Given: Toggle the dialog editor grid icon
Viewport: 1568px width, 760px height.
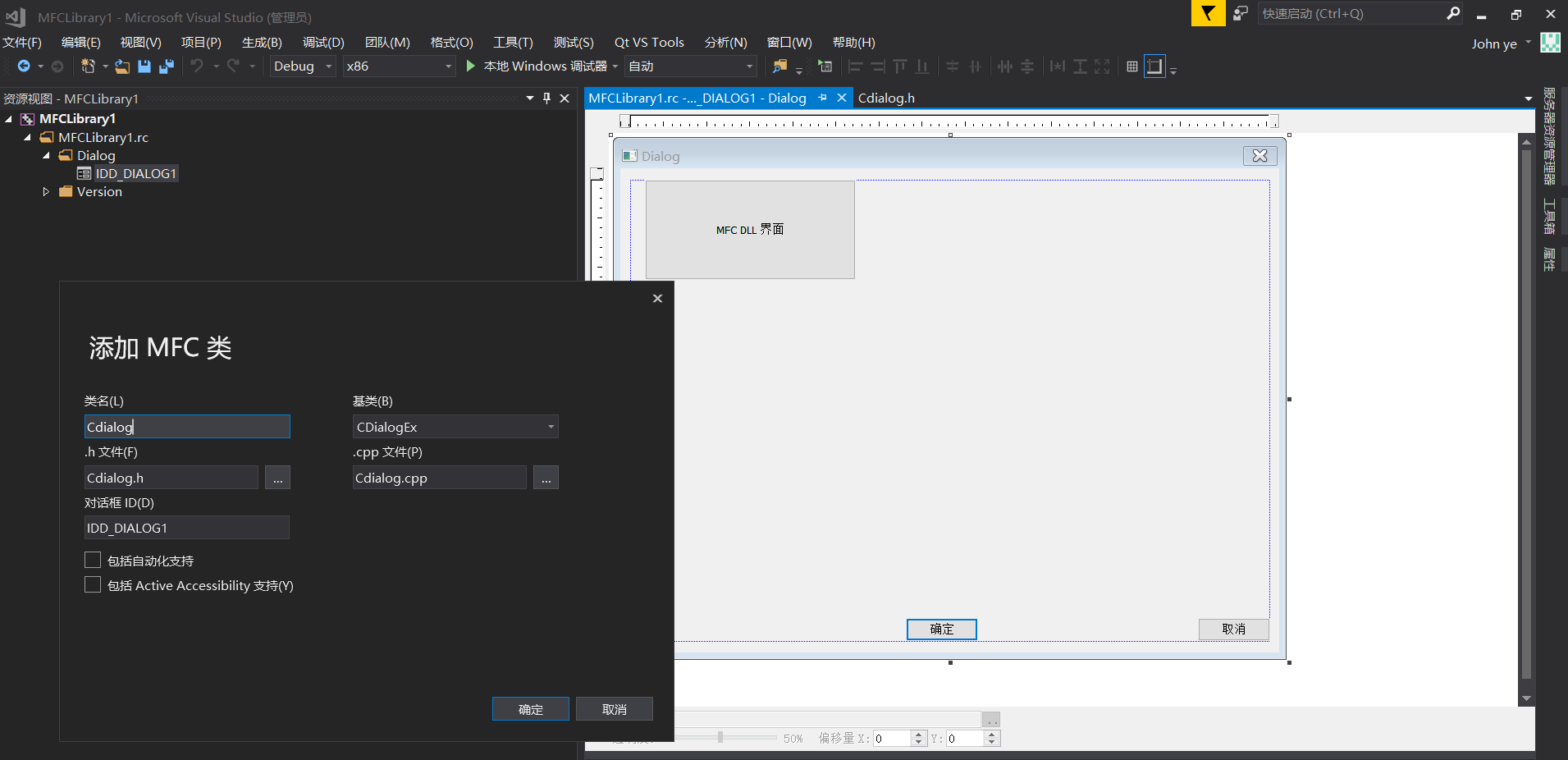Looking at the screenshot, I should 1132,66.
